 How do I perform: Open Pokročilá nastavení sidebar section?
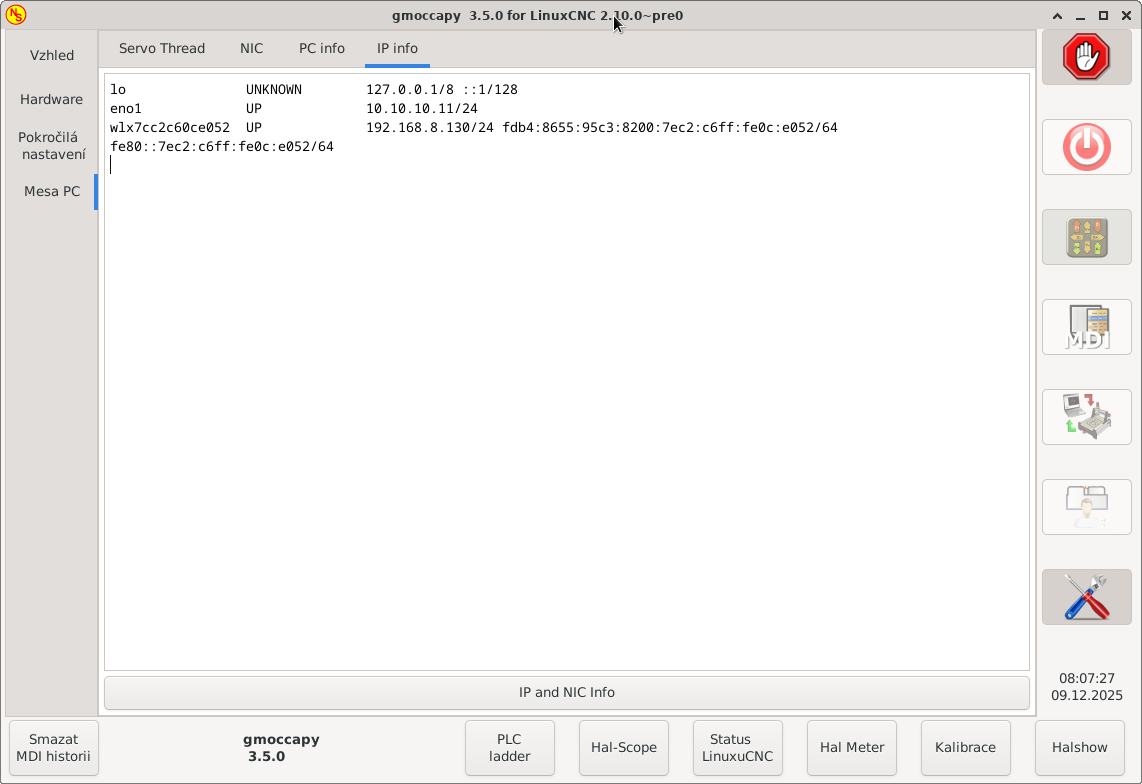(52, 145)
